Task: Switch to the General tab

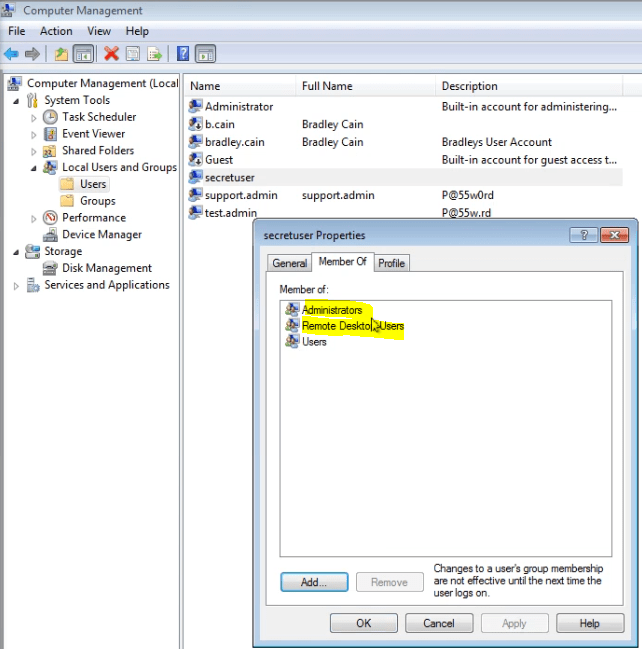Action: click(x=289, y=263)
